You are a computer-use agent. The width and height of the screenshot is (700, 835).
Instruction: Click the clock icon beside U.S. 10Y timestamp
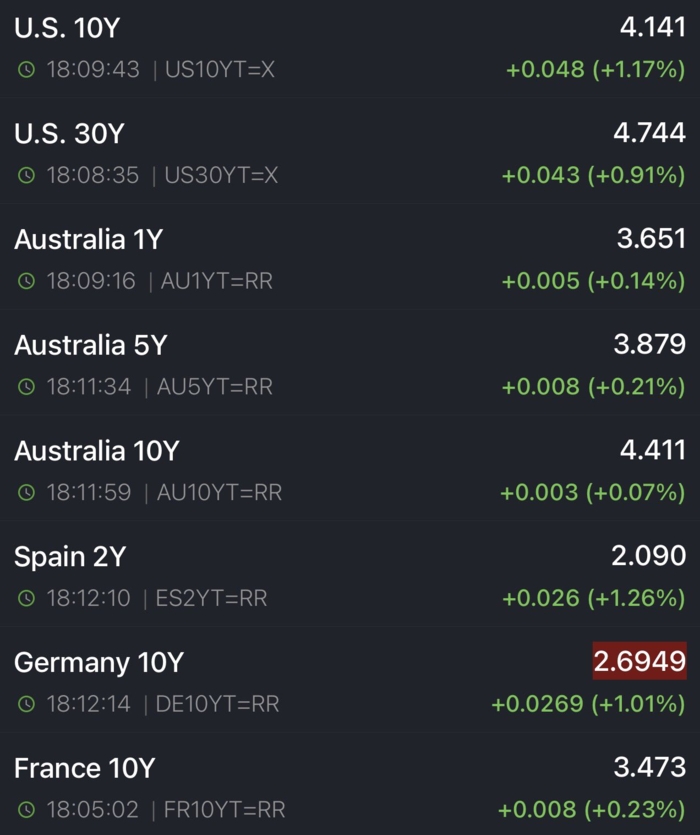point(26,70)
